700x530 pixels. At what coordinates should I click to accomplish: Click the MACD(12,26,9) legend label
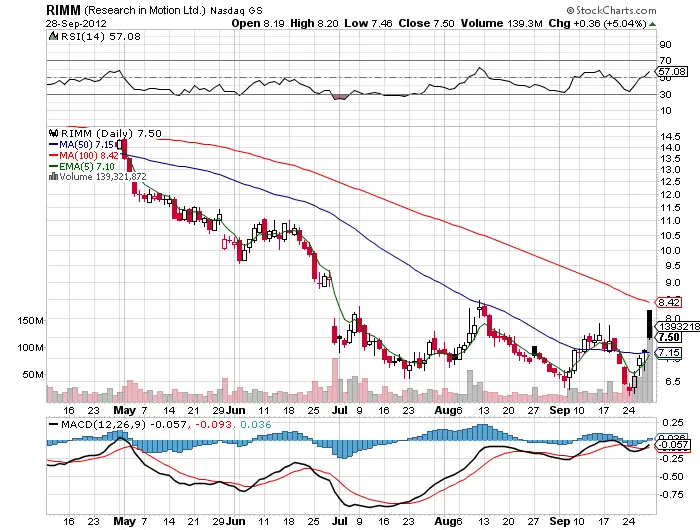point(104,424)
